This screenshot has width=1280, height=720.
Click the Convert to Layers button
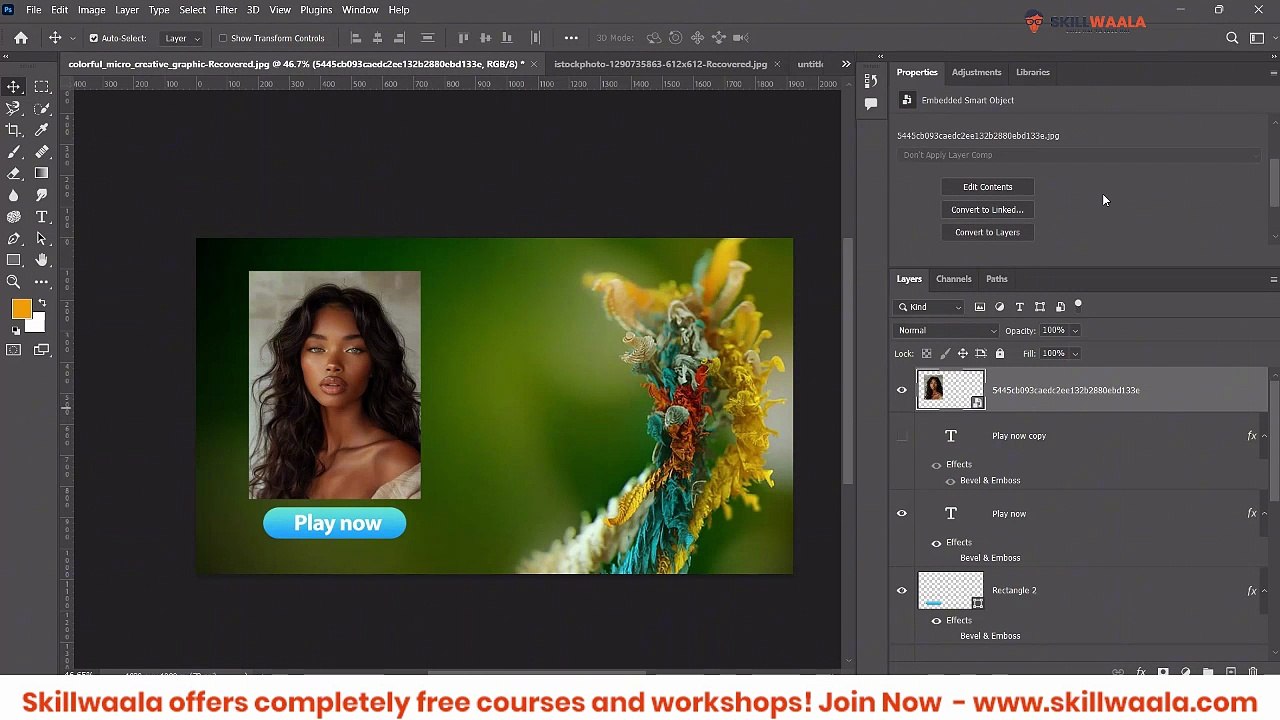tap(987, 232)
